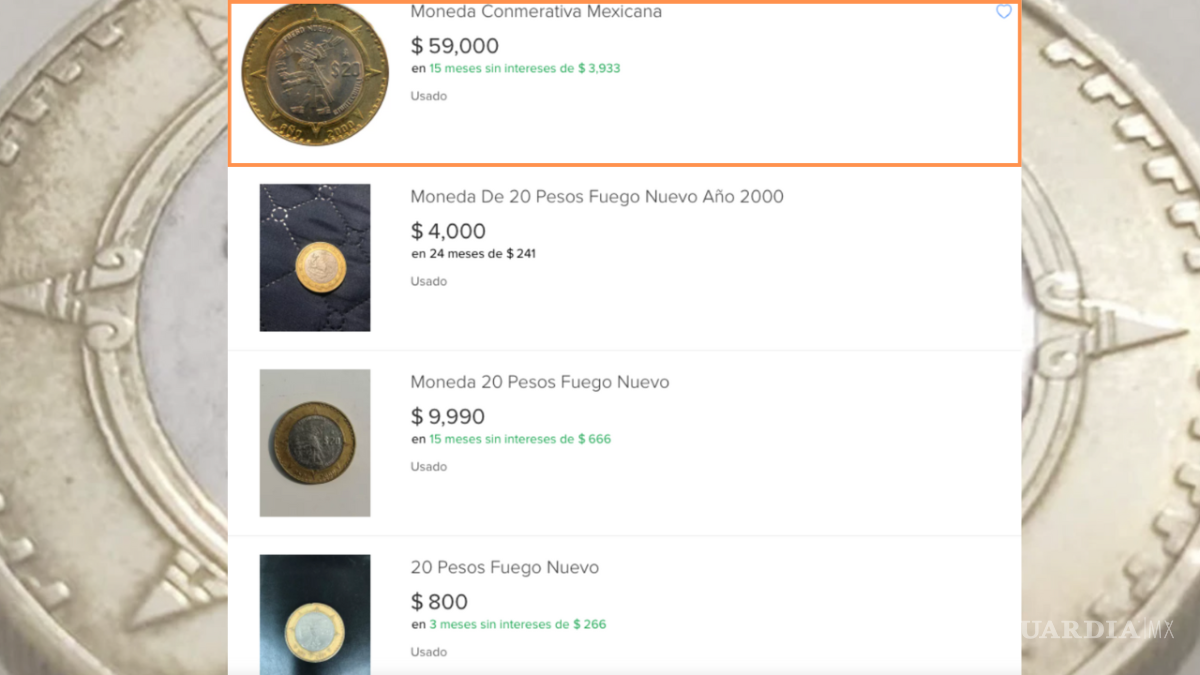Open the 20 Pesos Fuego Nuevo listing priced $800
Image resolution: width=1200 pixels, height=675 pixels.
[503, 567]
